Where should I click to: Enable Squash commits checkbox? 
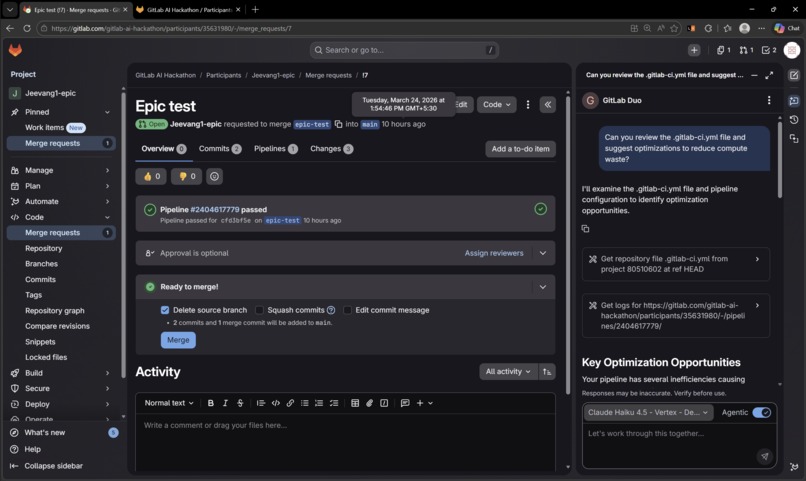coord(259,310)
